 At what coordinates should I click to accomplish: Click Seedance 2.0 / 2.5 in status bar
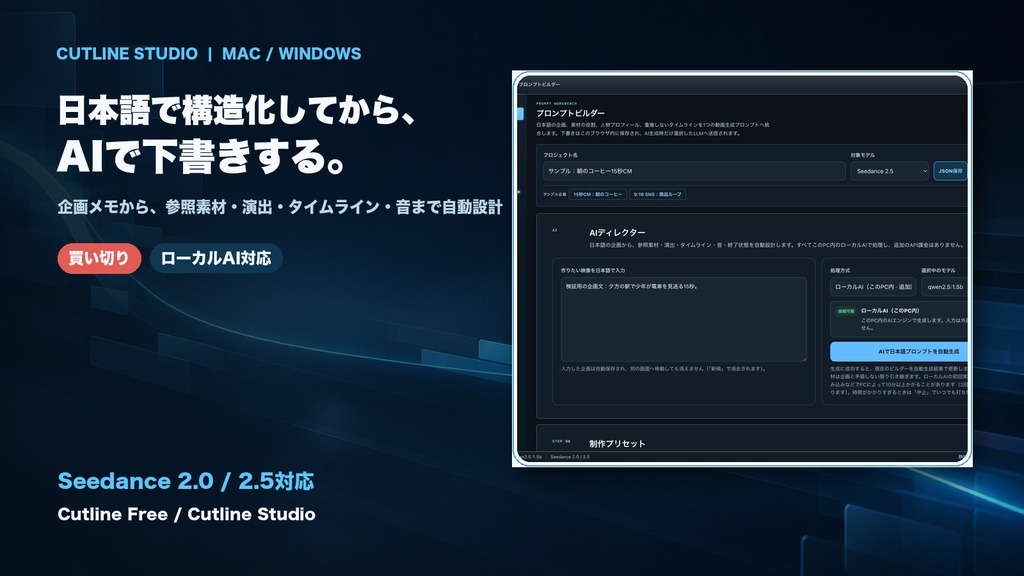point(569,457)
